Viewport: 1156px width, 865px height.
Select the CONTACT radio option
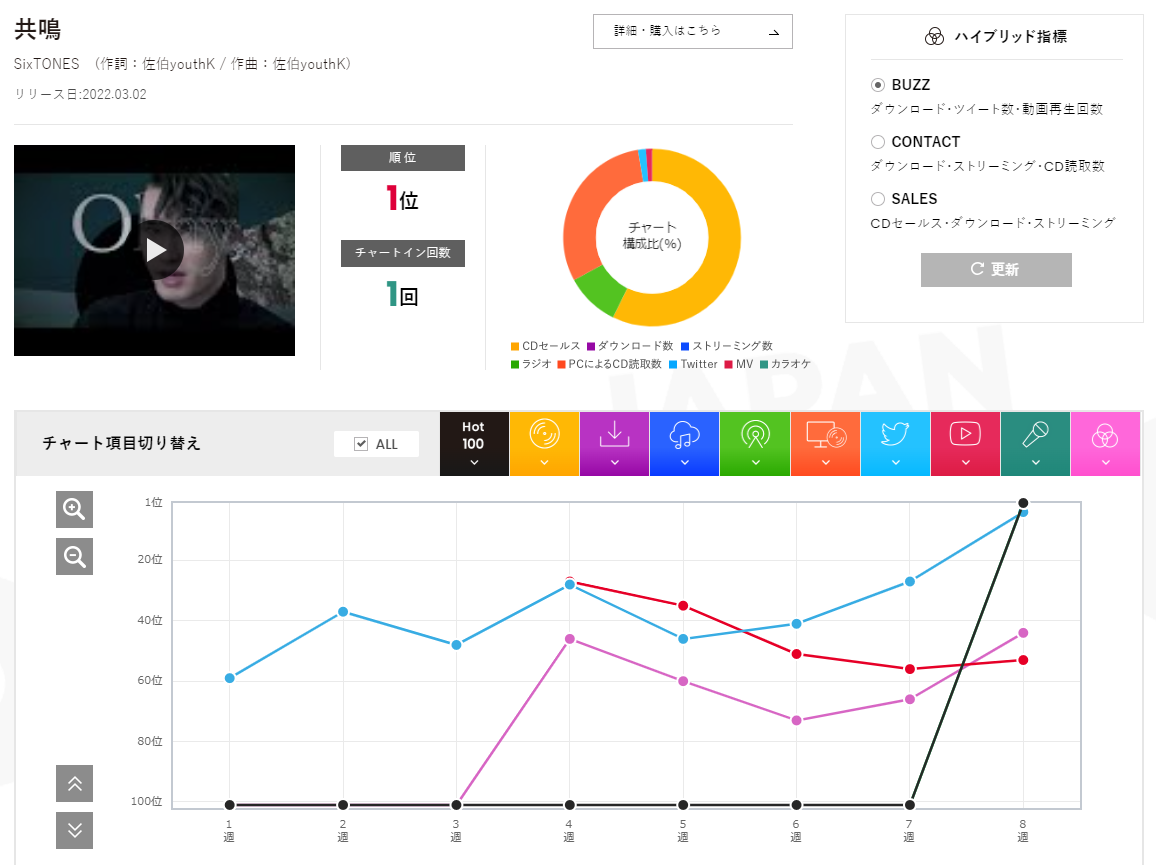coord(877,142)
